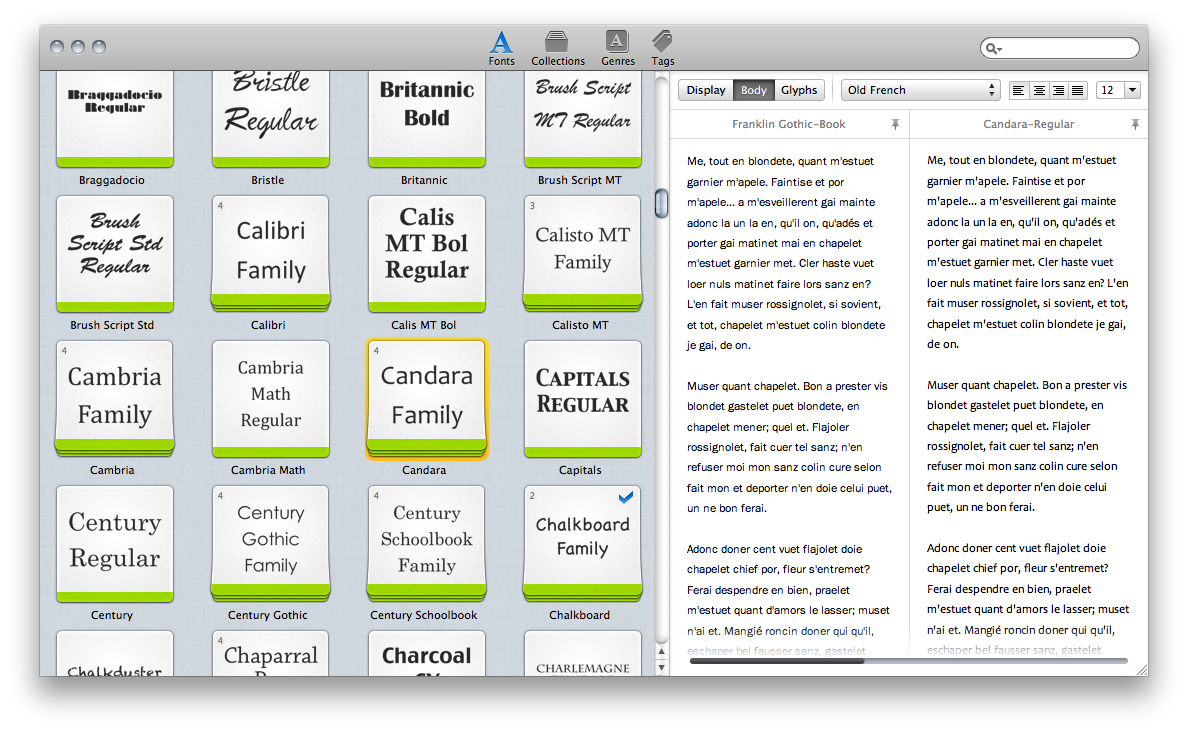Select the Cambria Family font card

[x=115, y=398]
